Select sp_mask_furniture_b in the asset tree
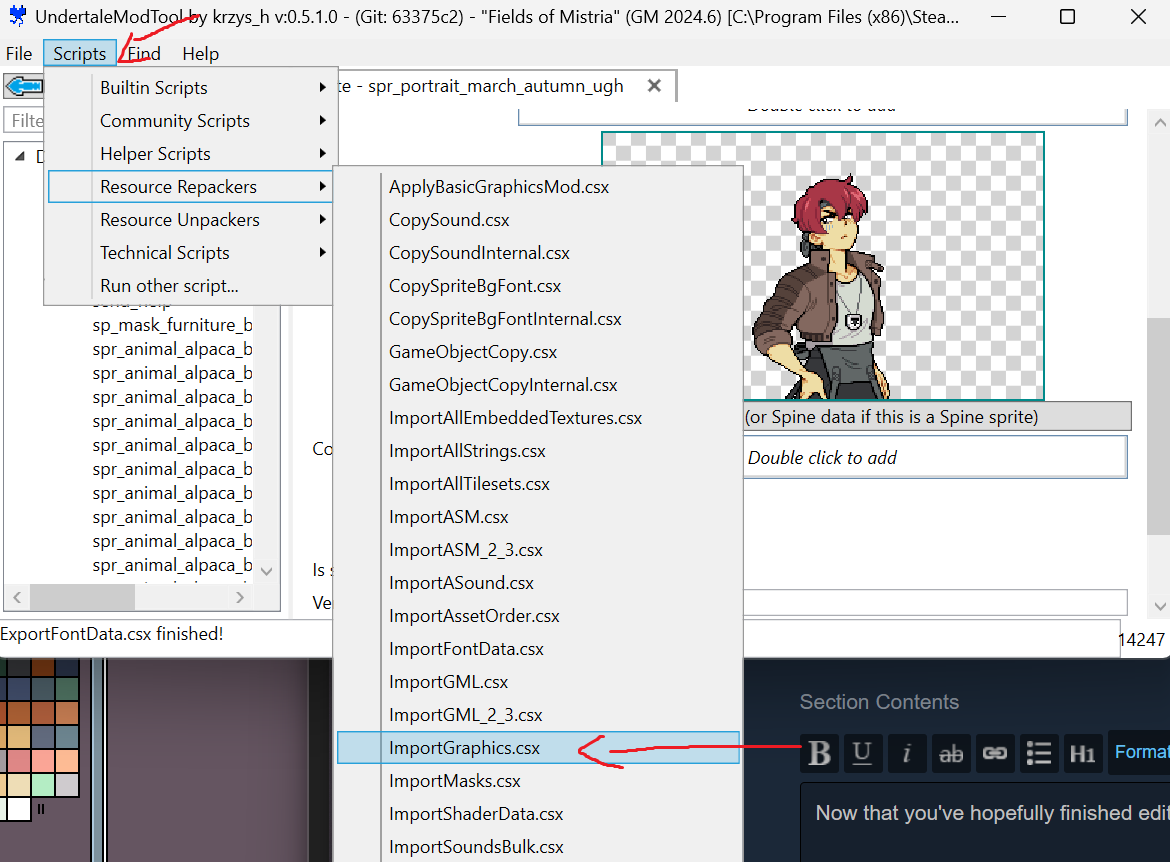 tap(172, 325)
